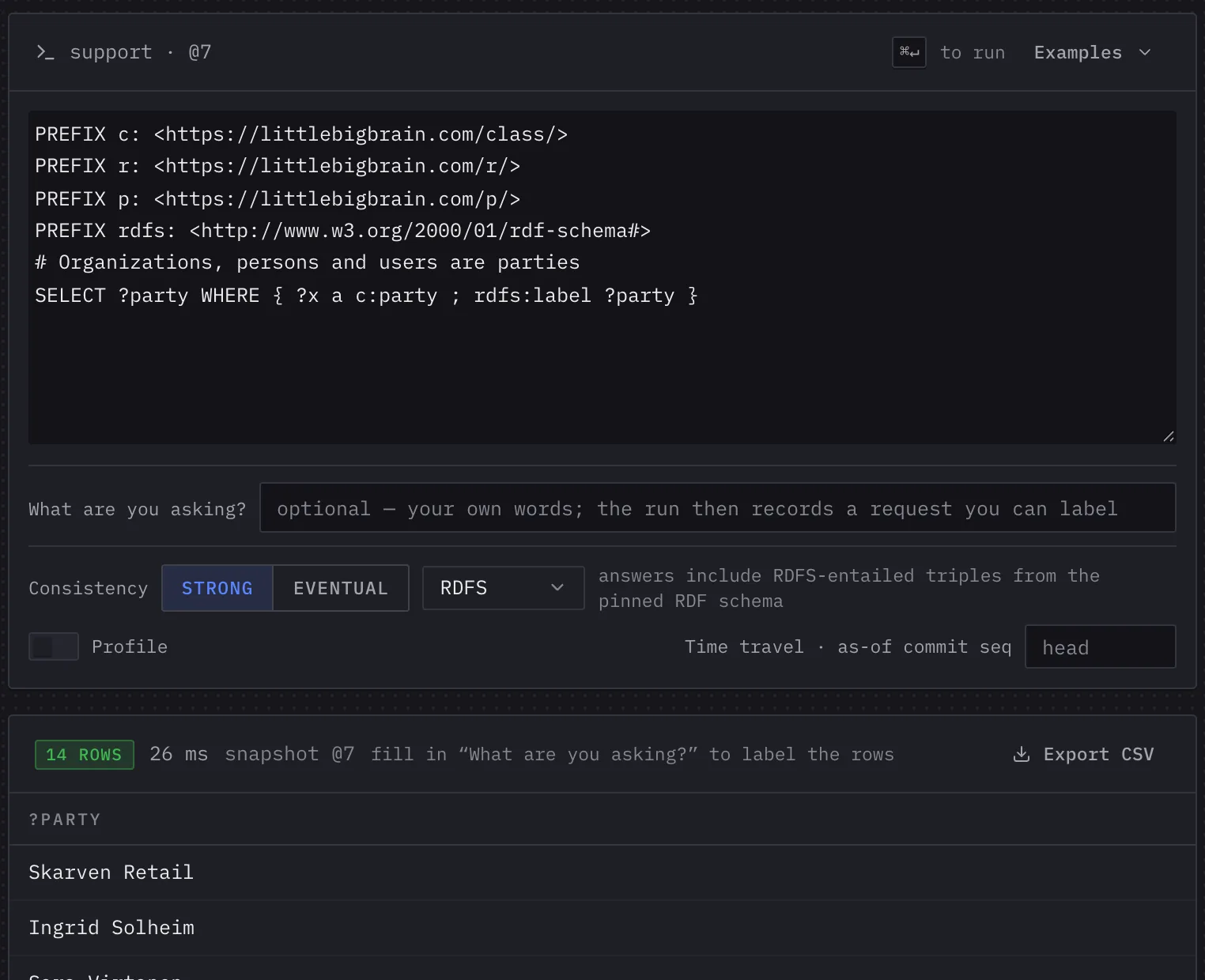This screenshot has width=1205, height=980.
Task: Focus the What are you asking field
Action: pos(717,507)
